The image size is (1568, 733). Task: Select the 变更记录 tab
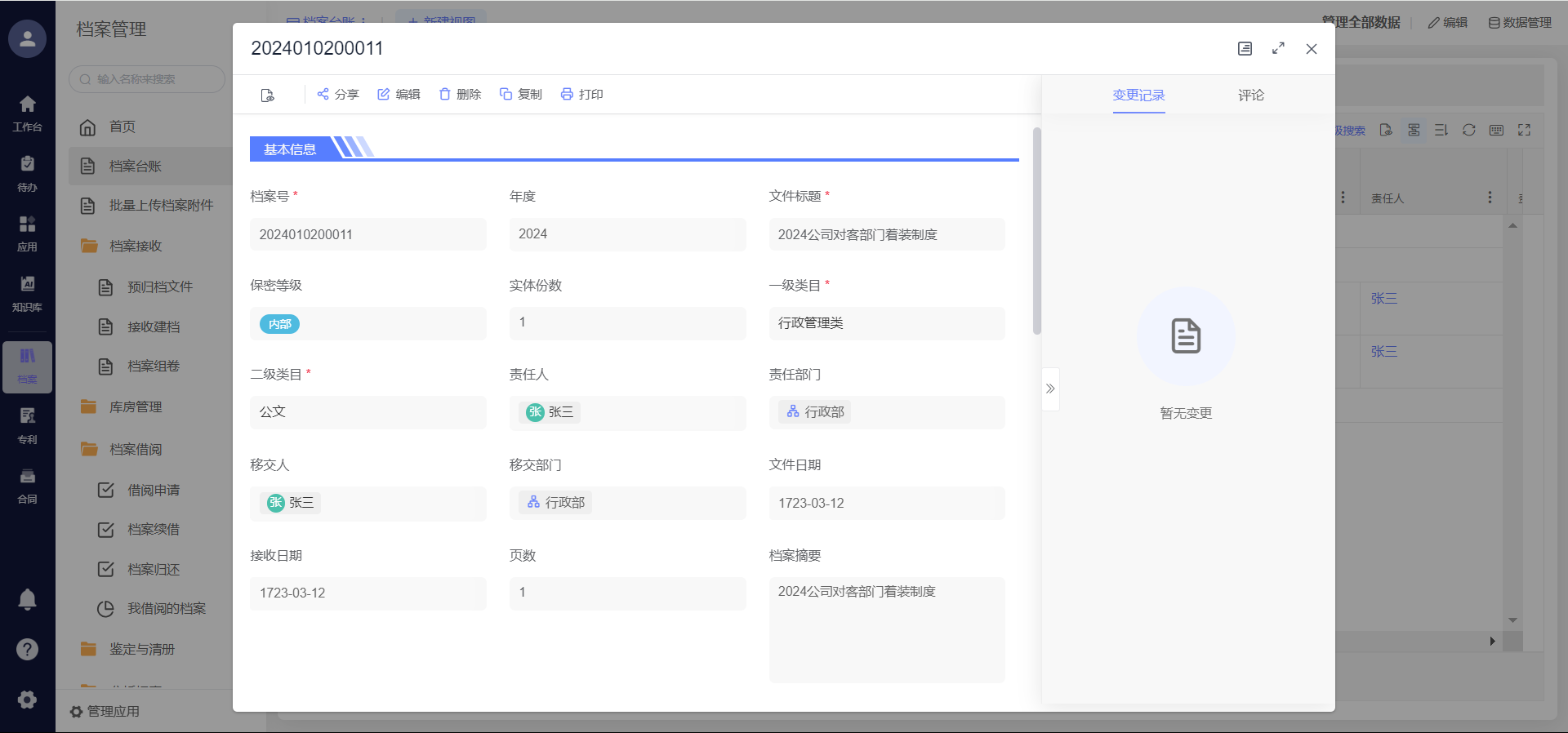pyautogui.click(x=1138, y=96)
